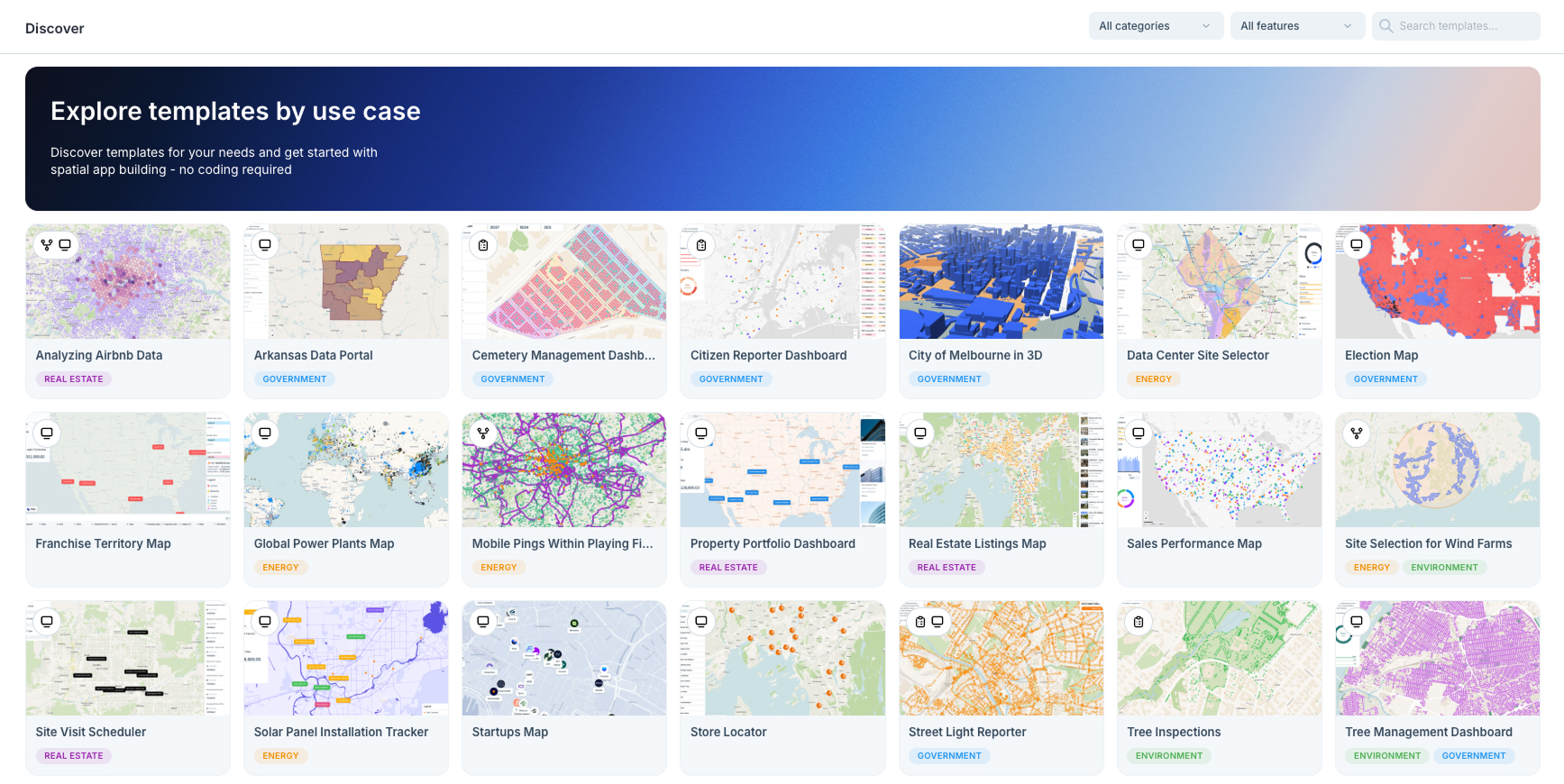Image resolution: width=1564 pixels, height=784 pixels.
Task: Open the All categories dropdown
Action: 1155,26
